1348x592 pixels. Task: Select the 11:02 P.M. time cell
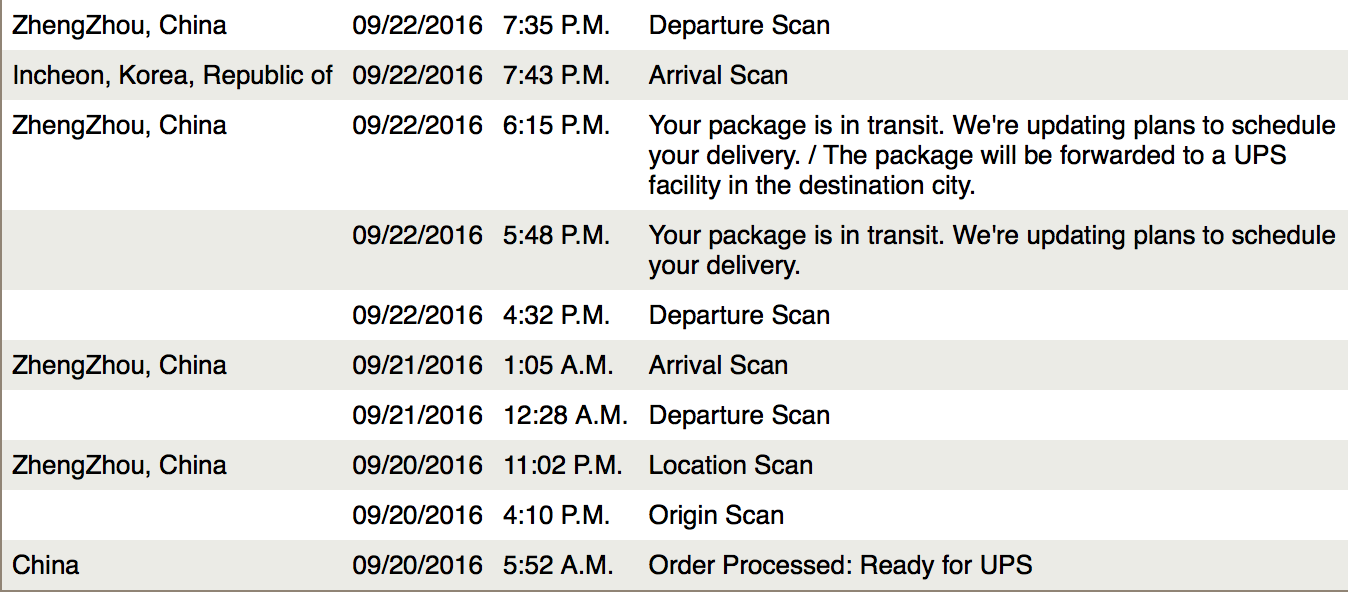(x=563, y=466)
